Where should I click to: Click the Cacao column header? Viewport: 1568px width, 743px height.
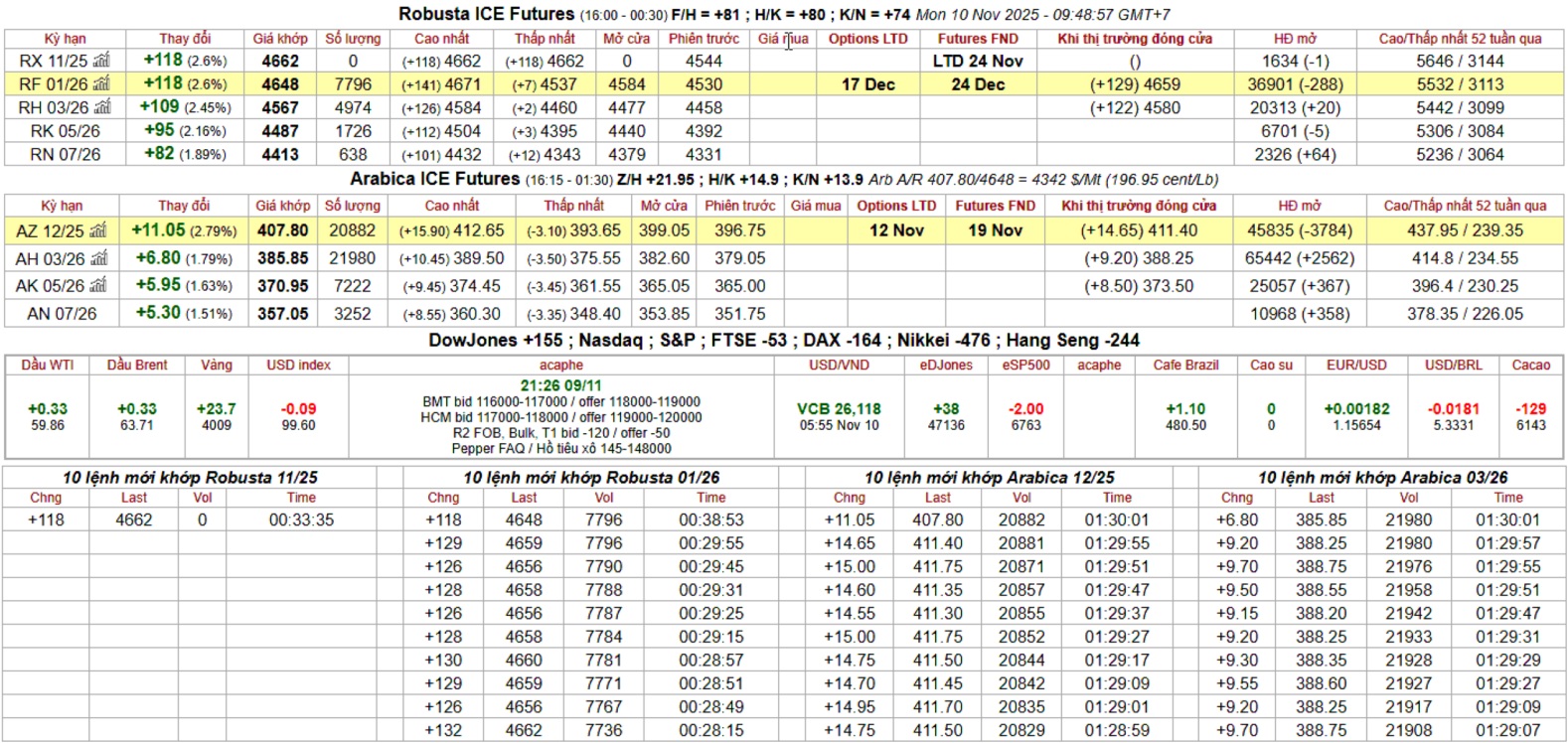(x=1530, y=365)
